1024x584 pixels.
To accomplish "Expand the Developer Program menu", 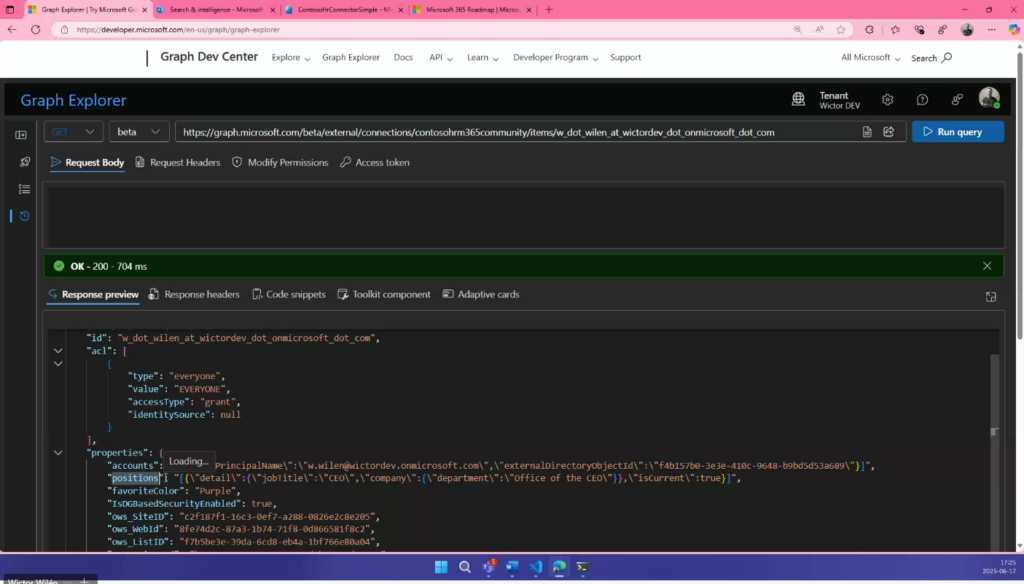I will point(556,57).
